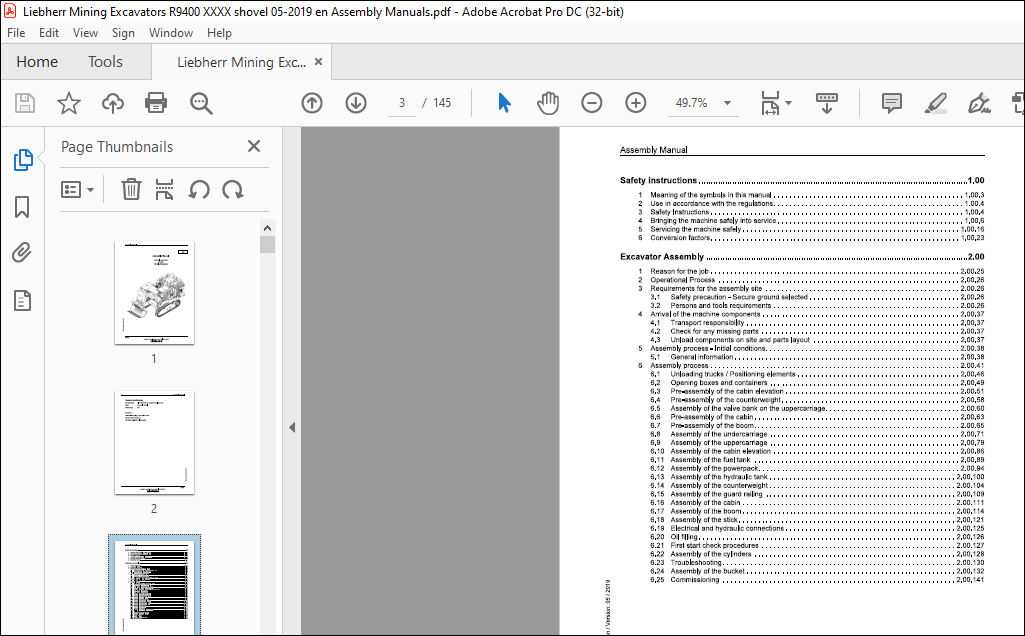
Task: Add a comment with speech bubble icon
Action: (x=892, y=103)
